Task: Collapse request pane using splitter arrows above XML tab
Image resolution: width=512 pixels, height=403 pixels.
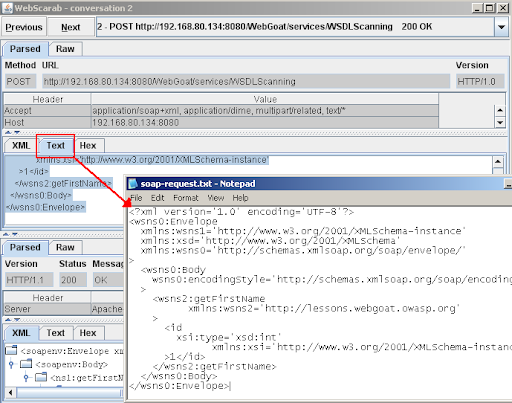Action: pyautogui.click(x=13, y=132)
